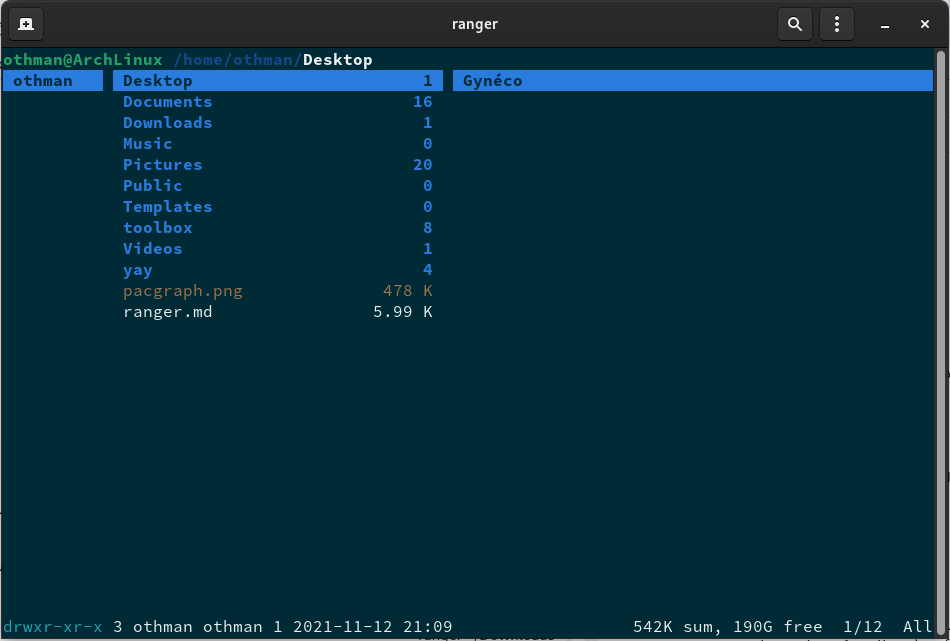
Task: Open the Music directory
Action: point(147,144)
